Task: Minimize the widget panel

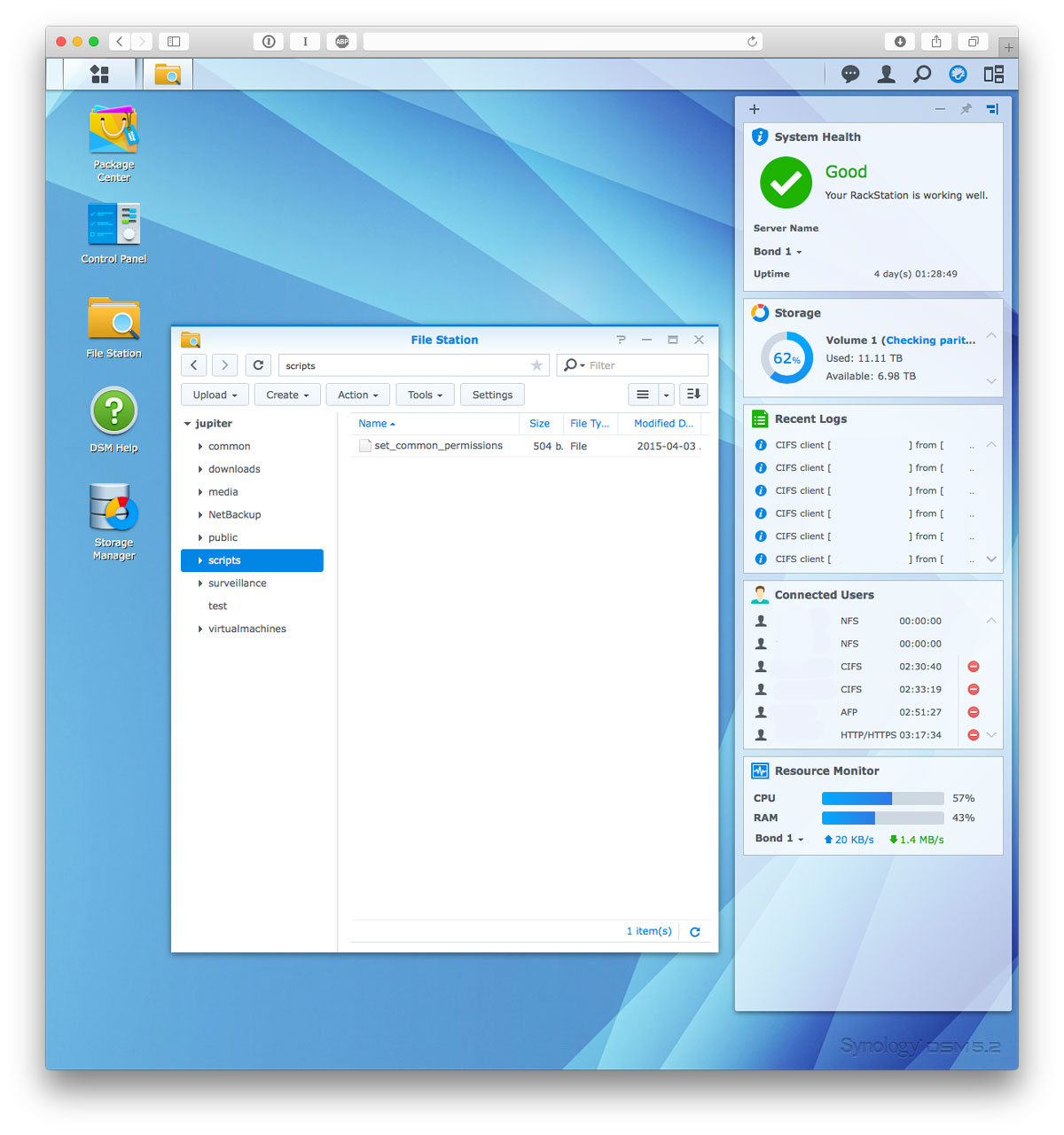Action: pos(940,109)
